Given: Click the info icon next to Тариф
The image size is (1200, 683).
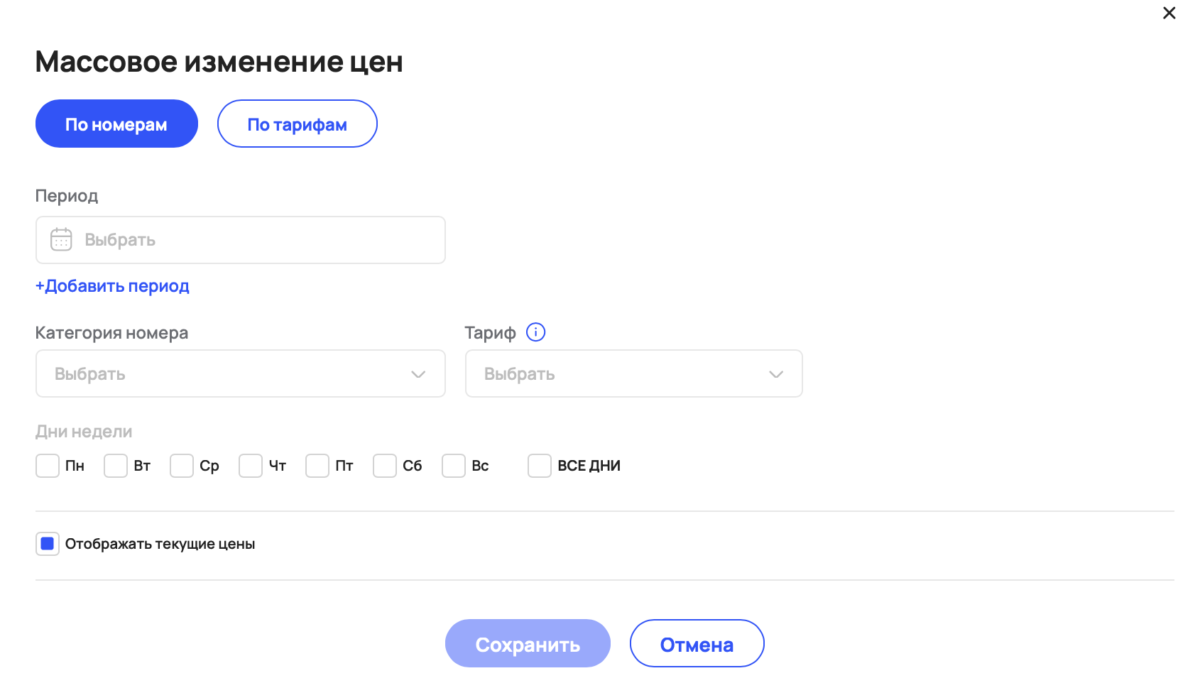Looking at the screenshot, I should [536, 331].
